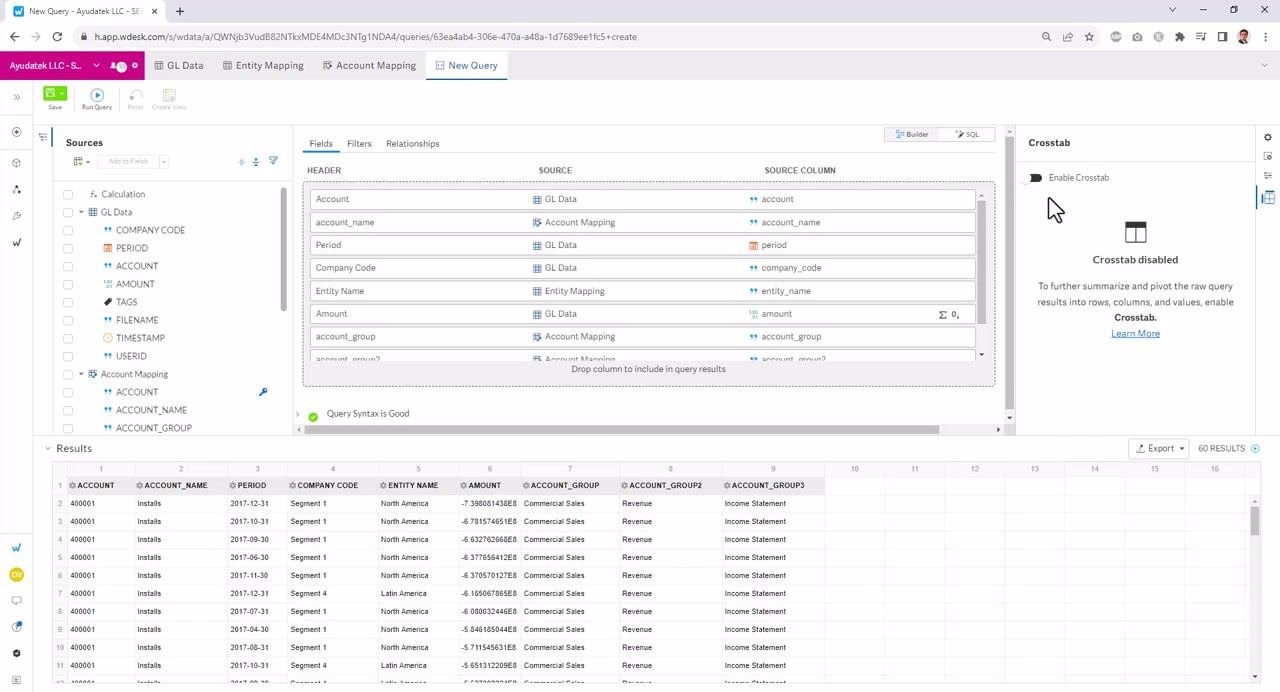Collapse the GL Data tree node
The height and width of the screenshot is (692, 1280).
[81, 212]
